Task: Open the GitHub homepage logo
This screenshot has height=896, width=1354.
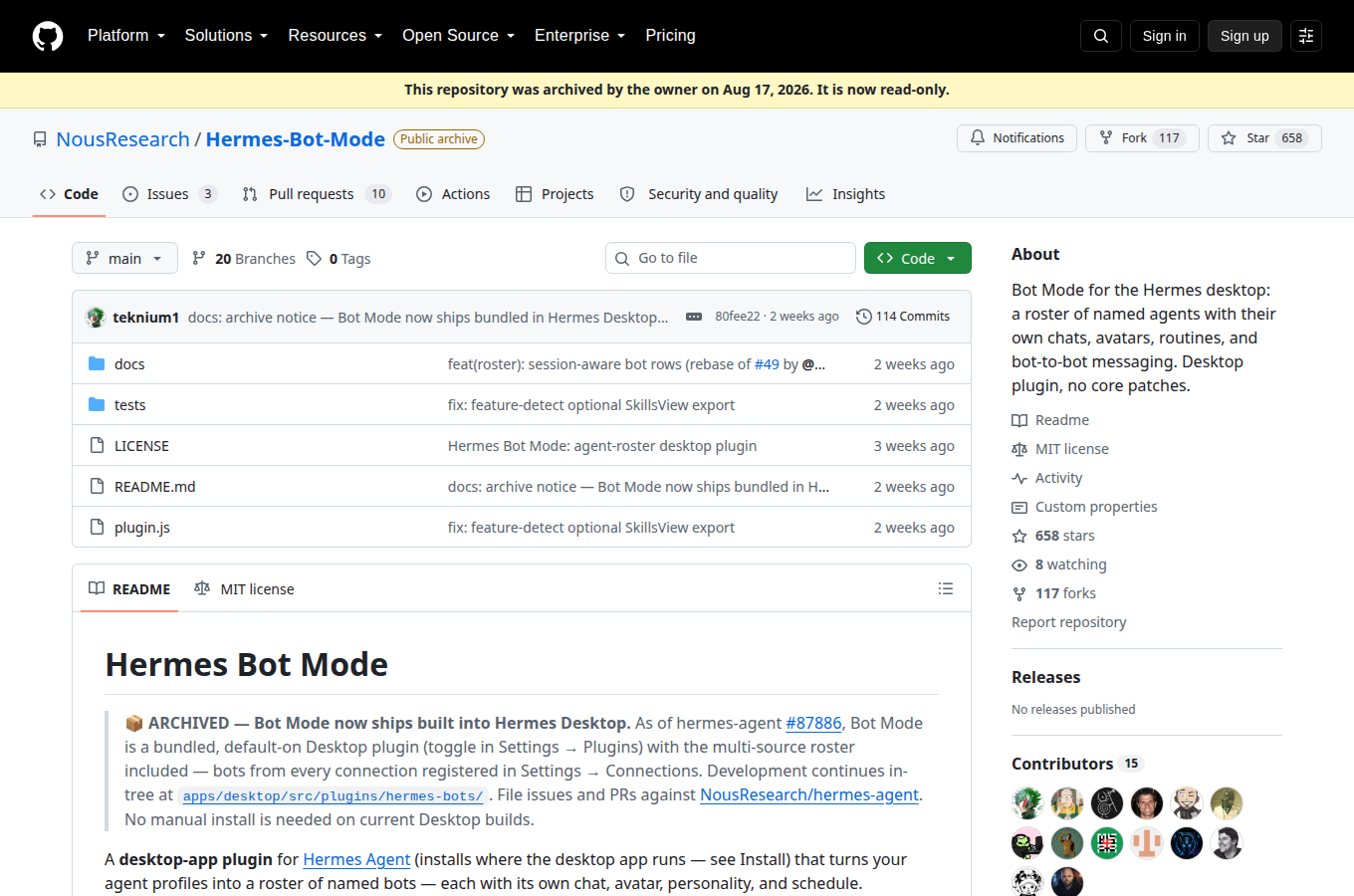Action: (x=48, y=36)
